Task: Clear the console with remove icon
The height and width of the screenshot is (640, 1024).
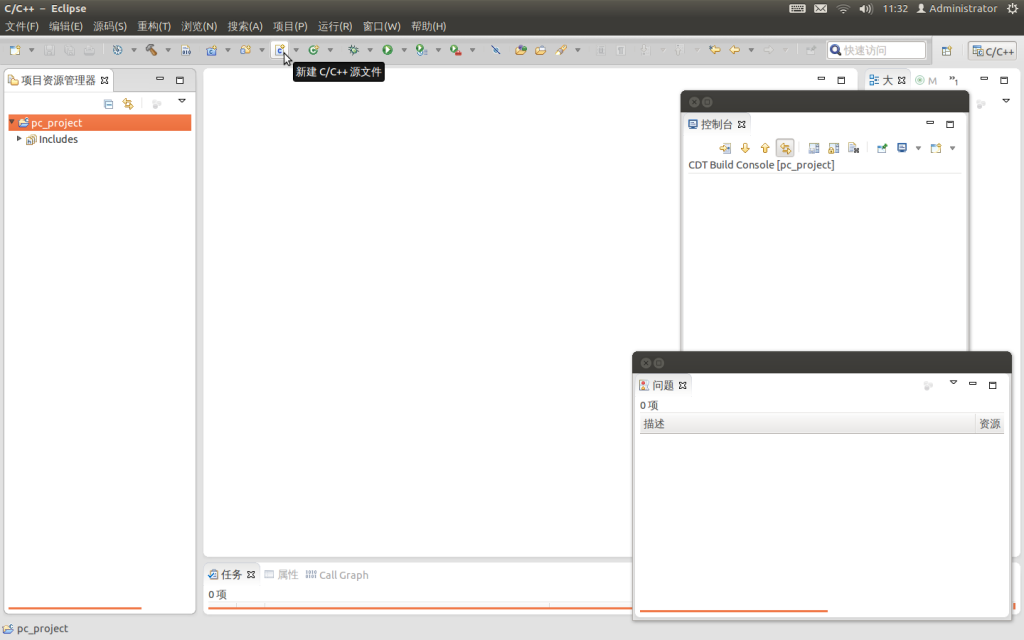Action: [853, 147]
